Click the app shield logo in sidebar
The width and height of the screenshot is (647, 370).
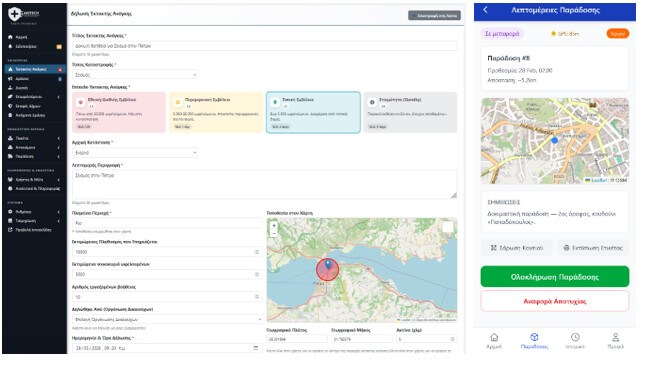14,14
